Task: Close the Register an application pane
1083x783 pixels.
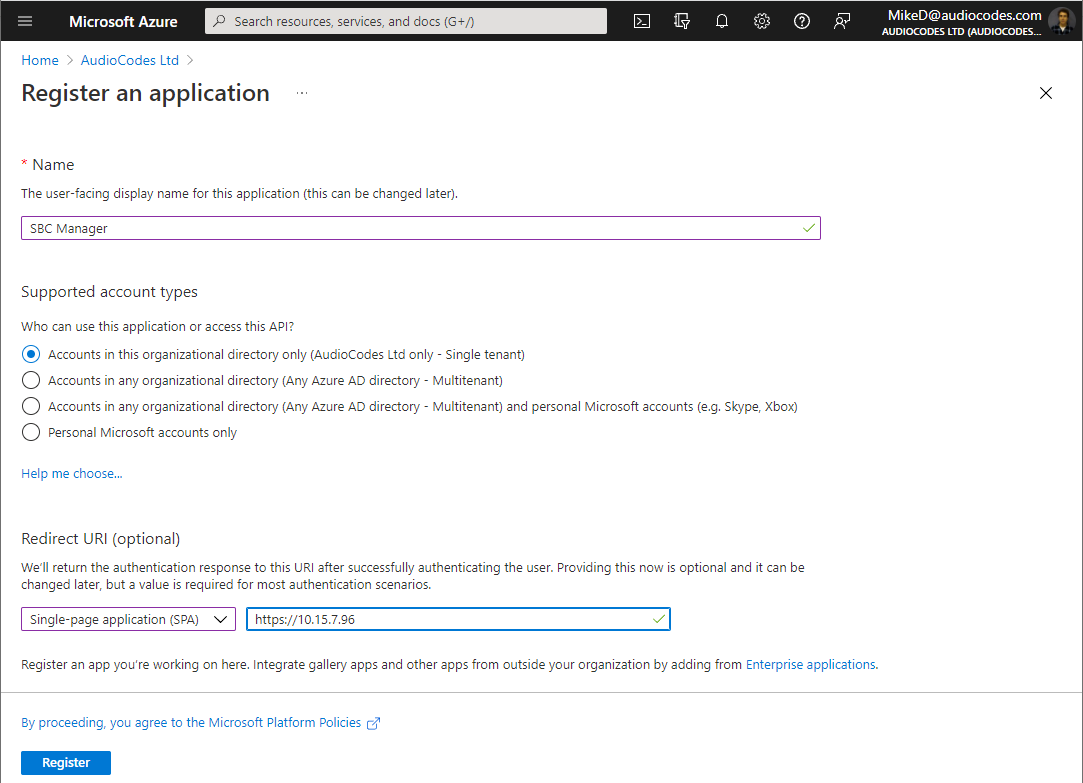Action: [x=1046, y=93]
